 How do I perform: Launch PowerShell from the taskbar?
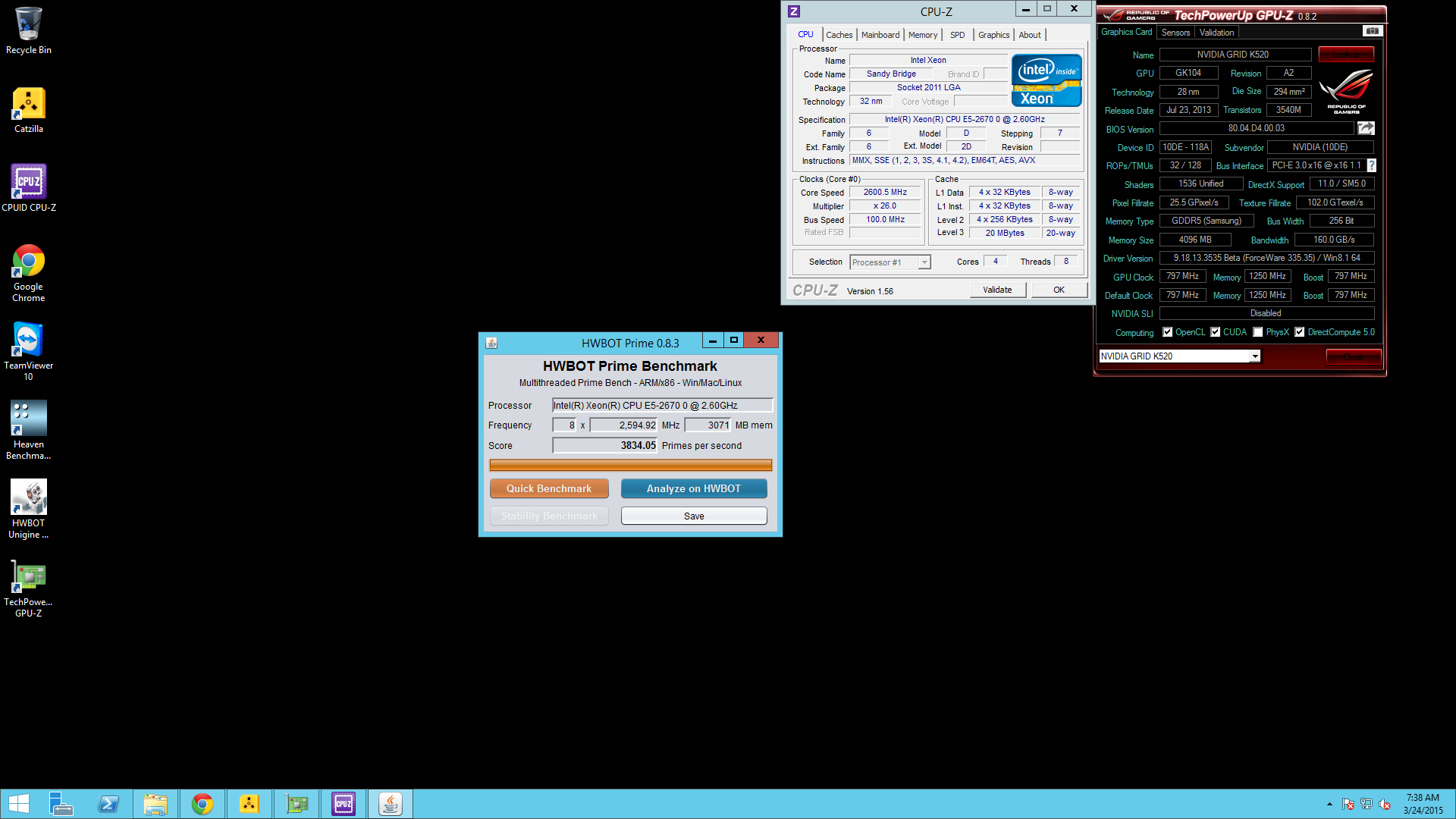point(108,804)
